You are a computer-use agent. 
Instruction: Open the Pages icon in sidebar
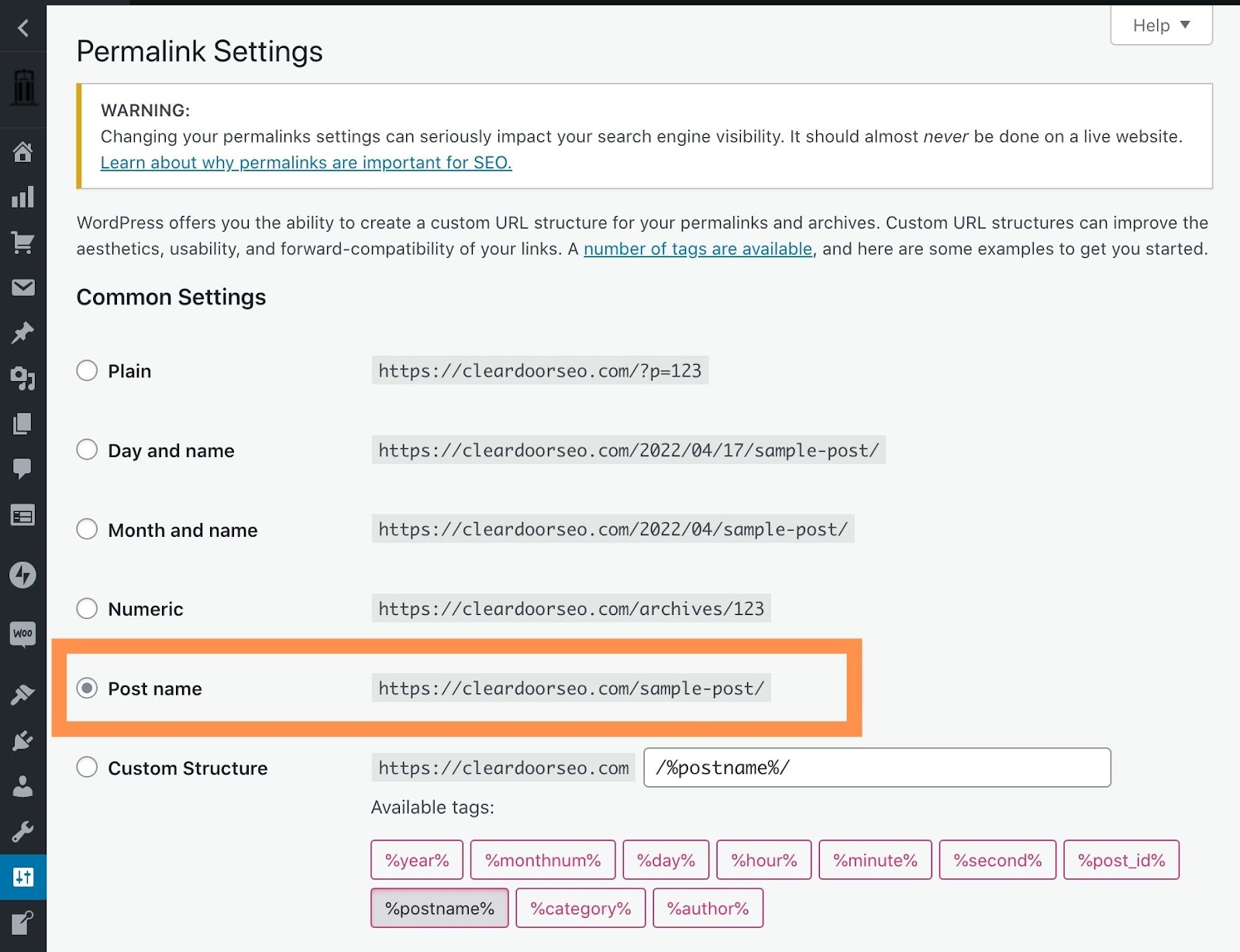coord(23,423)
